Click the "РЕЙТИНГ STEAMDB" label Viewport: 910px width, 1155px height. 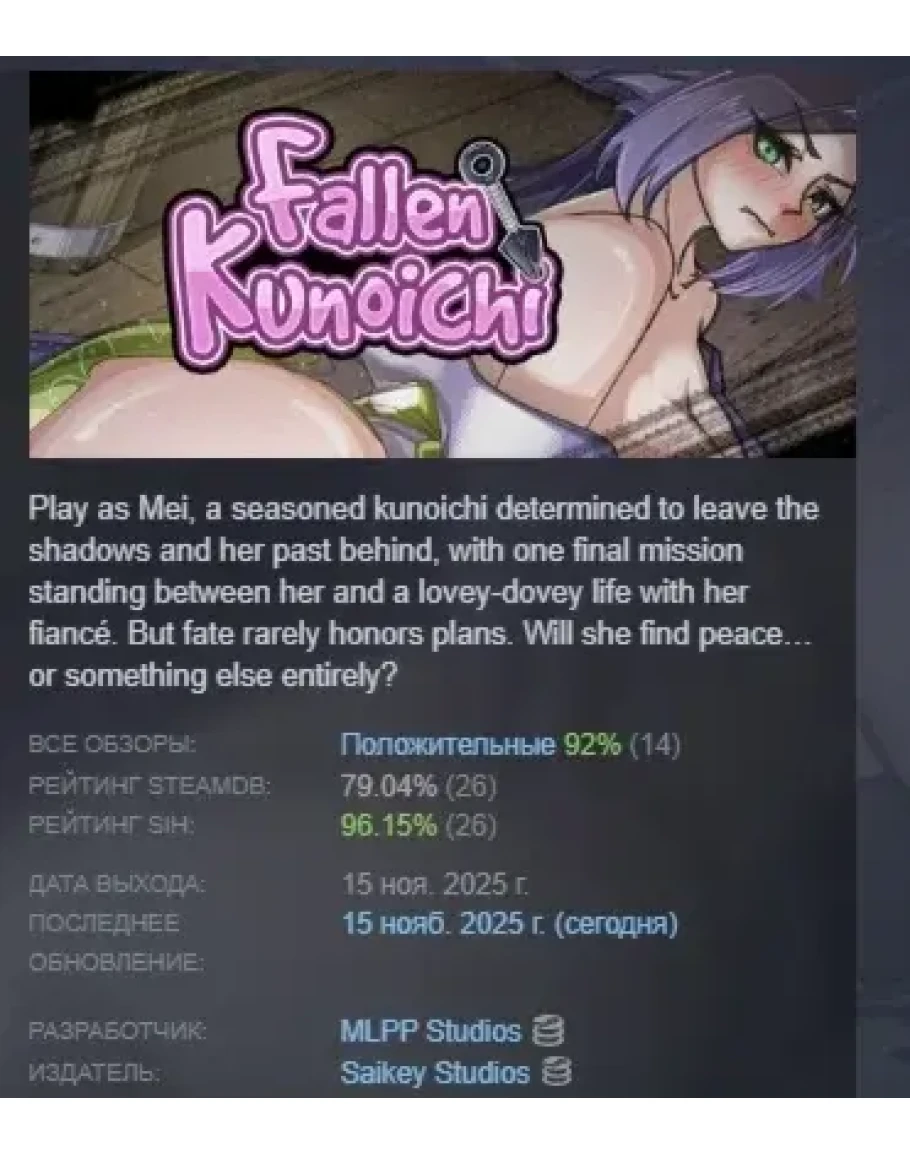150,787
